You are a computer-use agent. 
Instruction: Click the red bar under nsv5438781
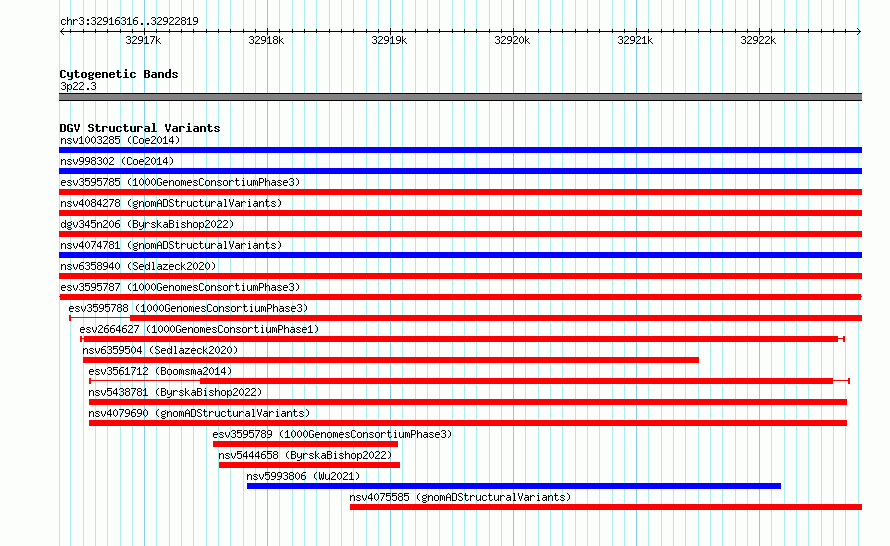tap(468, 402)
